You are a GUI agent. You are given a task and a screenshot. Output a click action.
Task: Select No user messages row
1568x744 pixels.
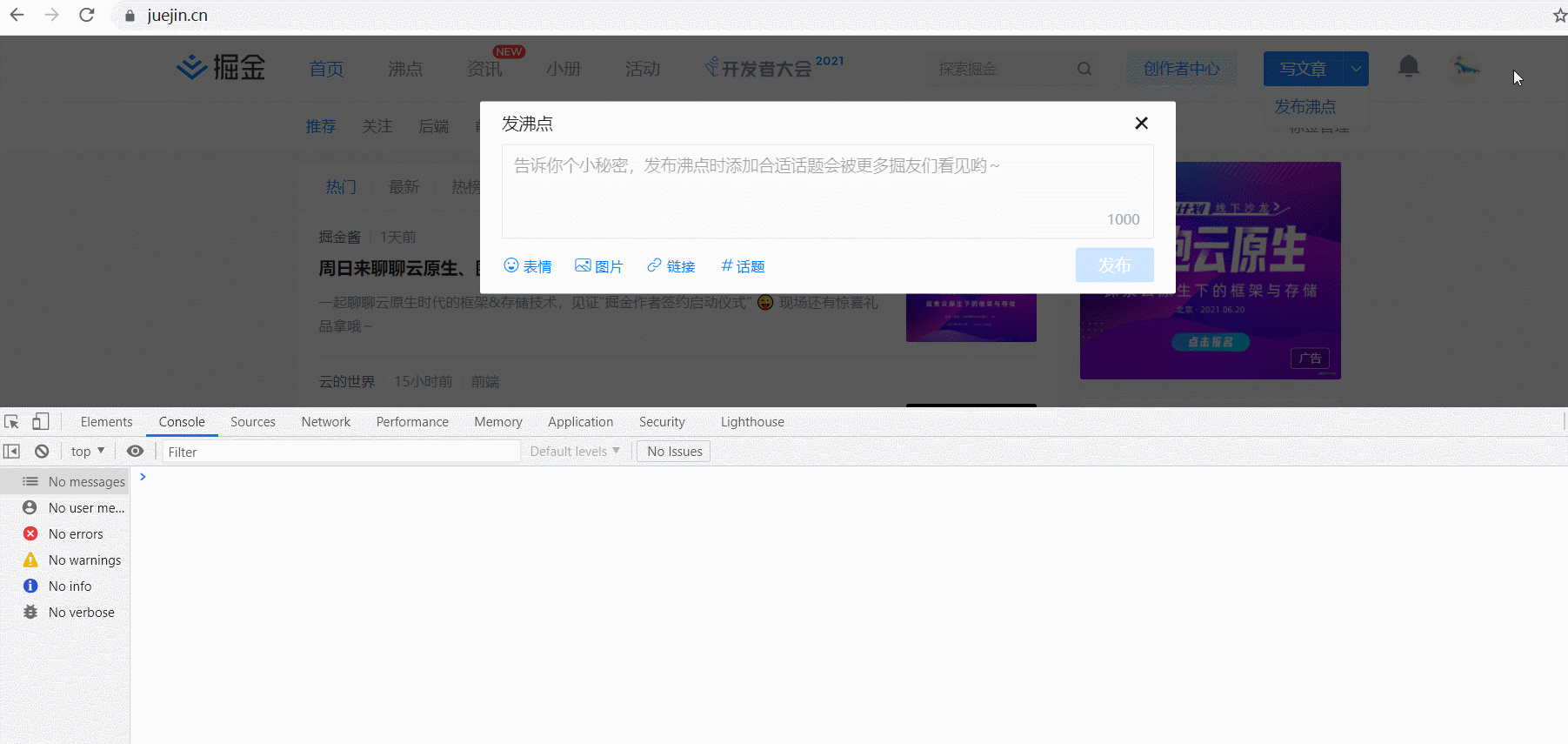(65, 507)
